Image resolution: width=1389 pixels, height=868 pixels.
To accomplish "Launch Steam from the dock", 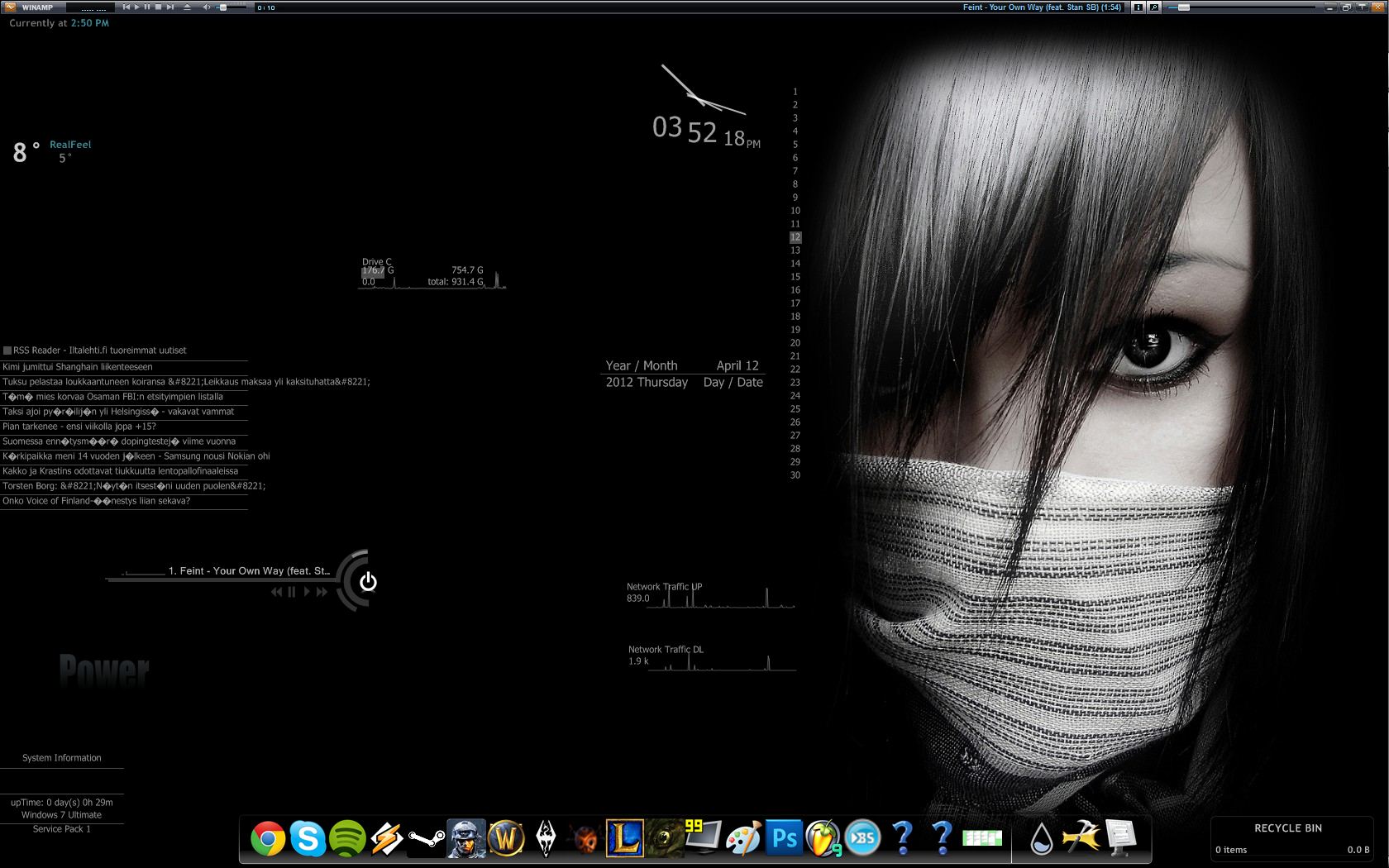I will coord(427,839).
